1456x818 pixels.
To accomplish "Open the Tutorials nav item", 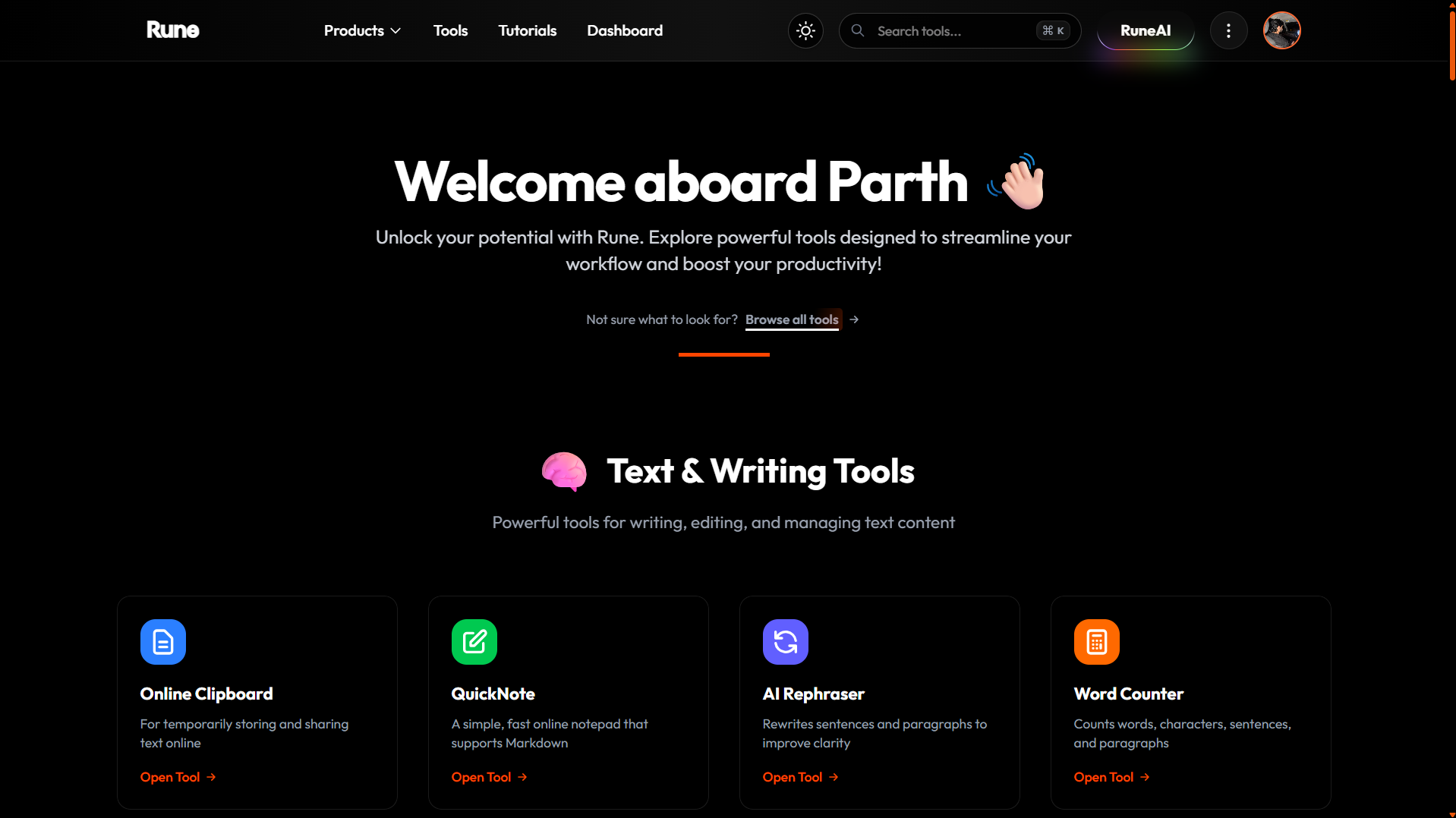I will pyautogui.click(x=527, y=31).
